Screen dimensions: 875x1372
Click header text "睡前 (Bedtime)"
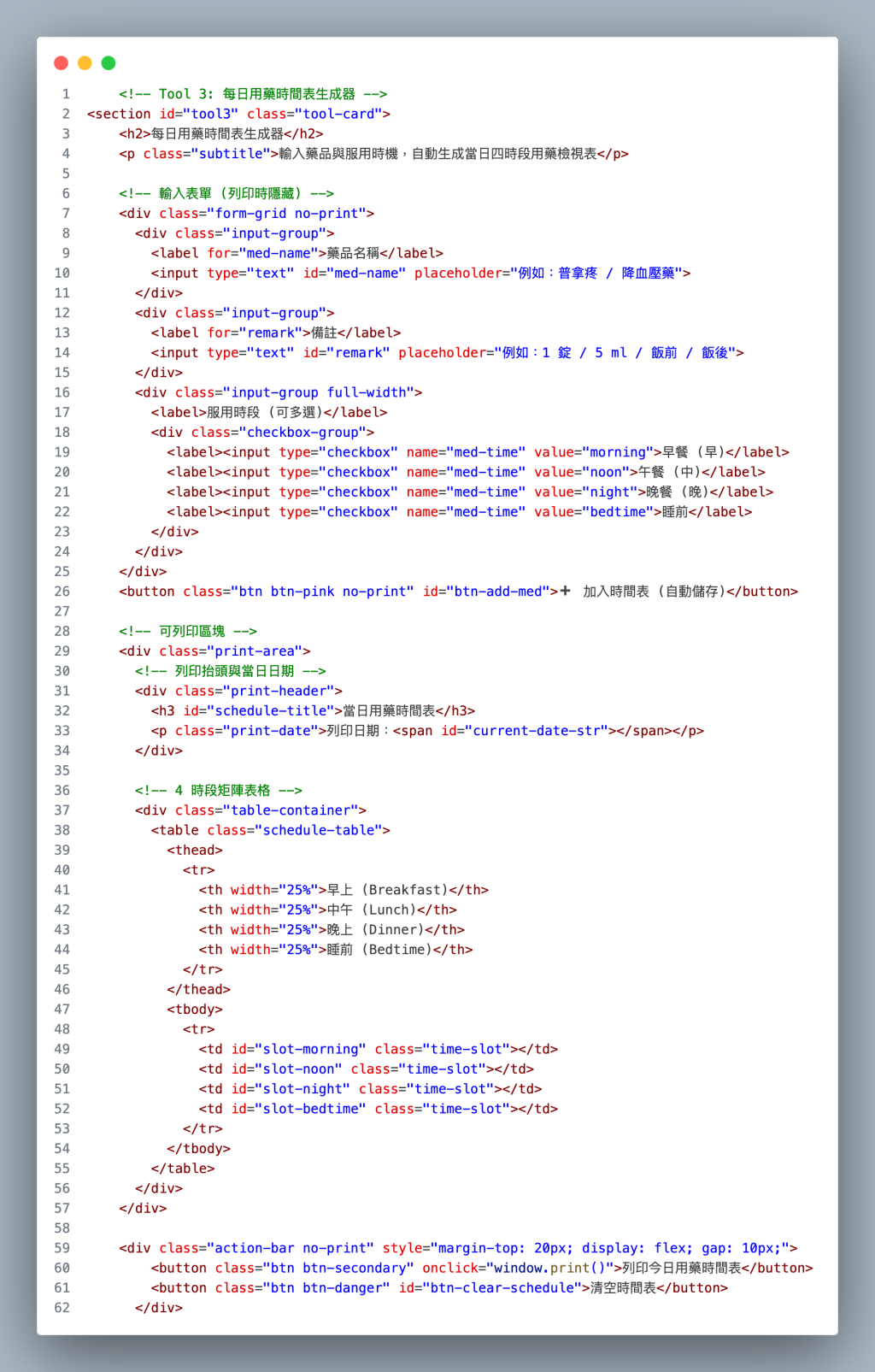click(x=380, y=950)
